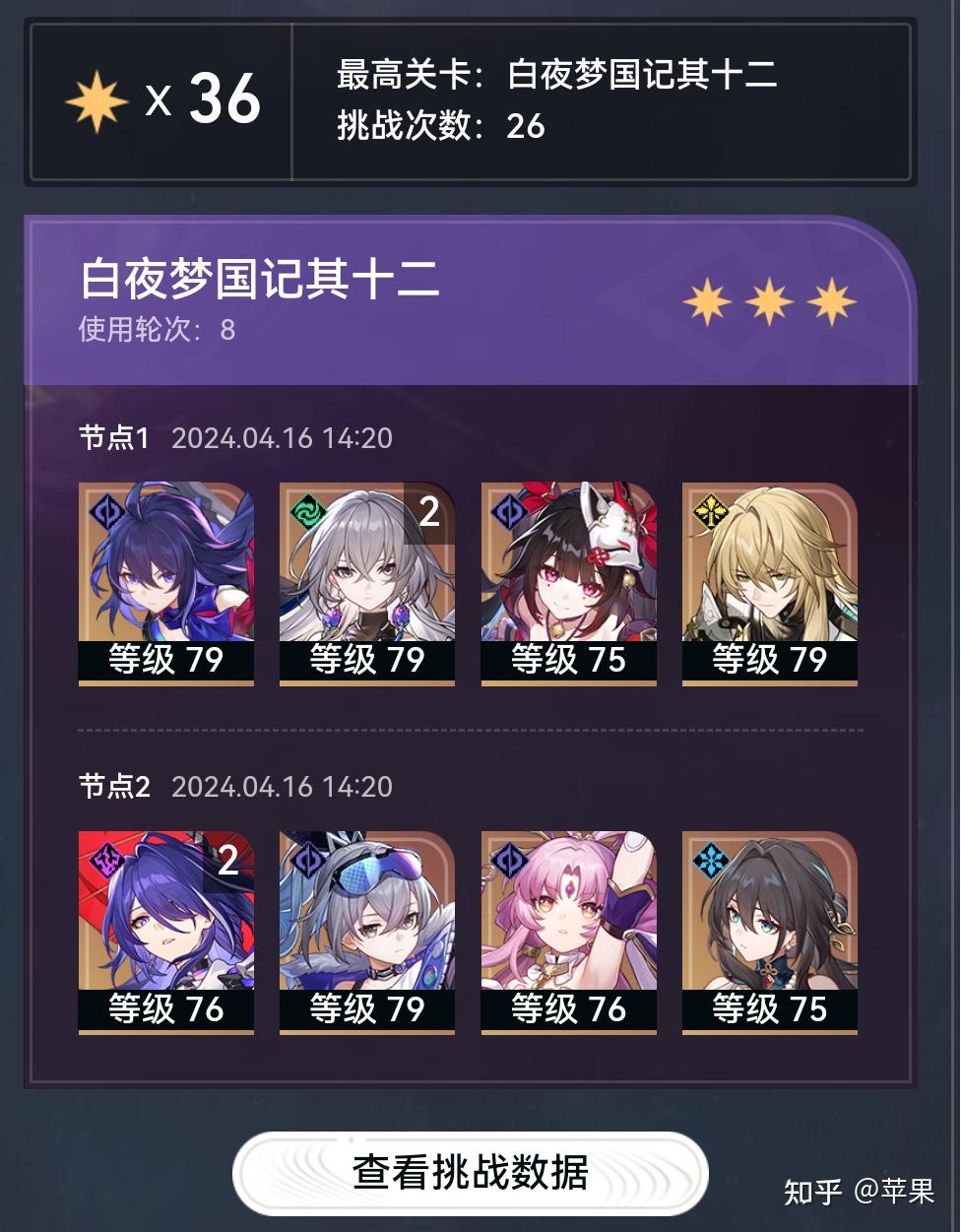Screen dimensions: 961x1232
Task: Select Luocha portrait in 节点1
Action: click(770, 584)
